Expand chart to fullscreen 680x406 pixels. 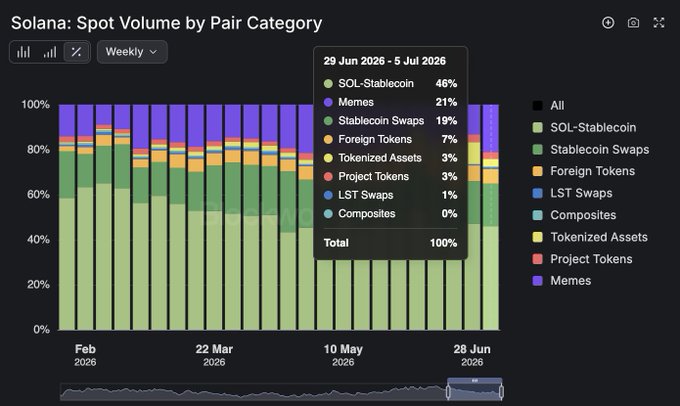tap(659, 23)
